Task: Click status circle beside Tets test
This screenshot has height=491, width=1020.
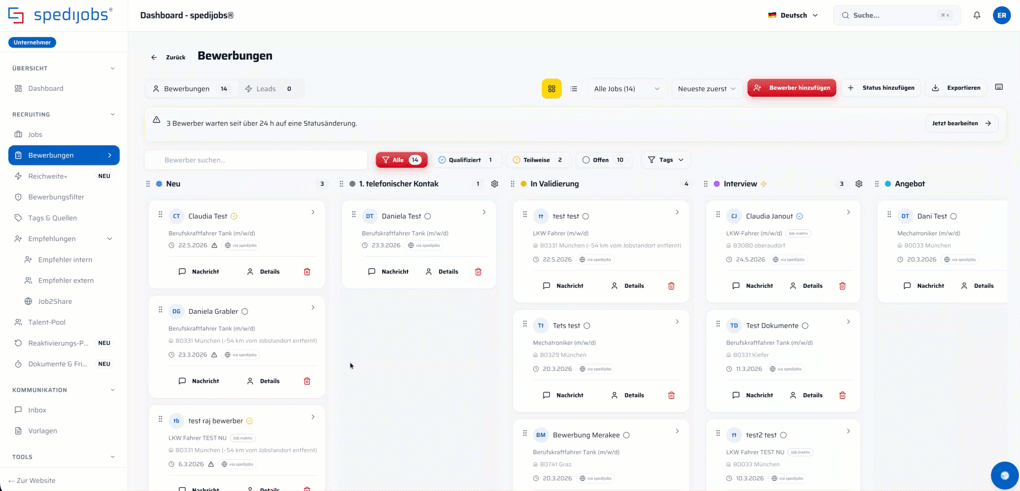Action: pyautogui.click(x=587, y=325)
